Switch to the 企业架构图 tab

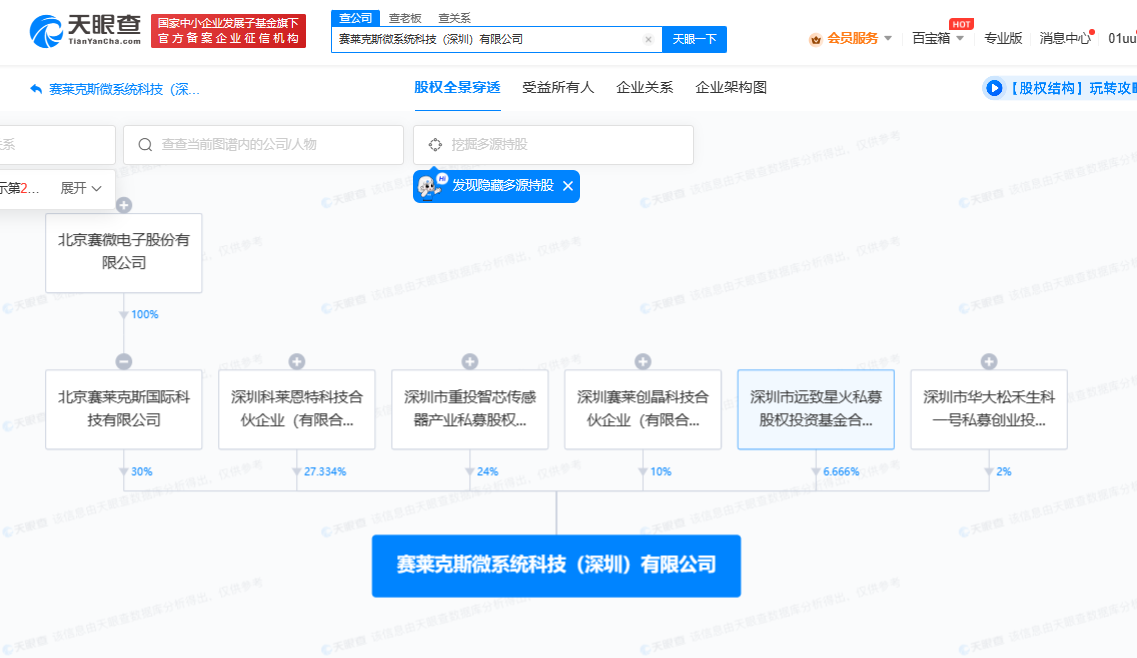click(x=731, y=88)
